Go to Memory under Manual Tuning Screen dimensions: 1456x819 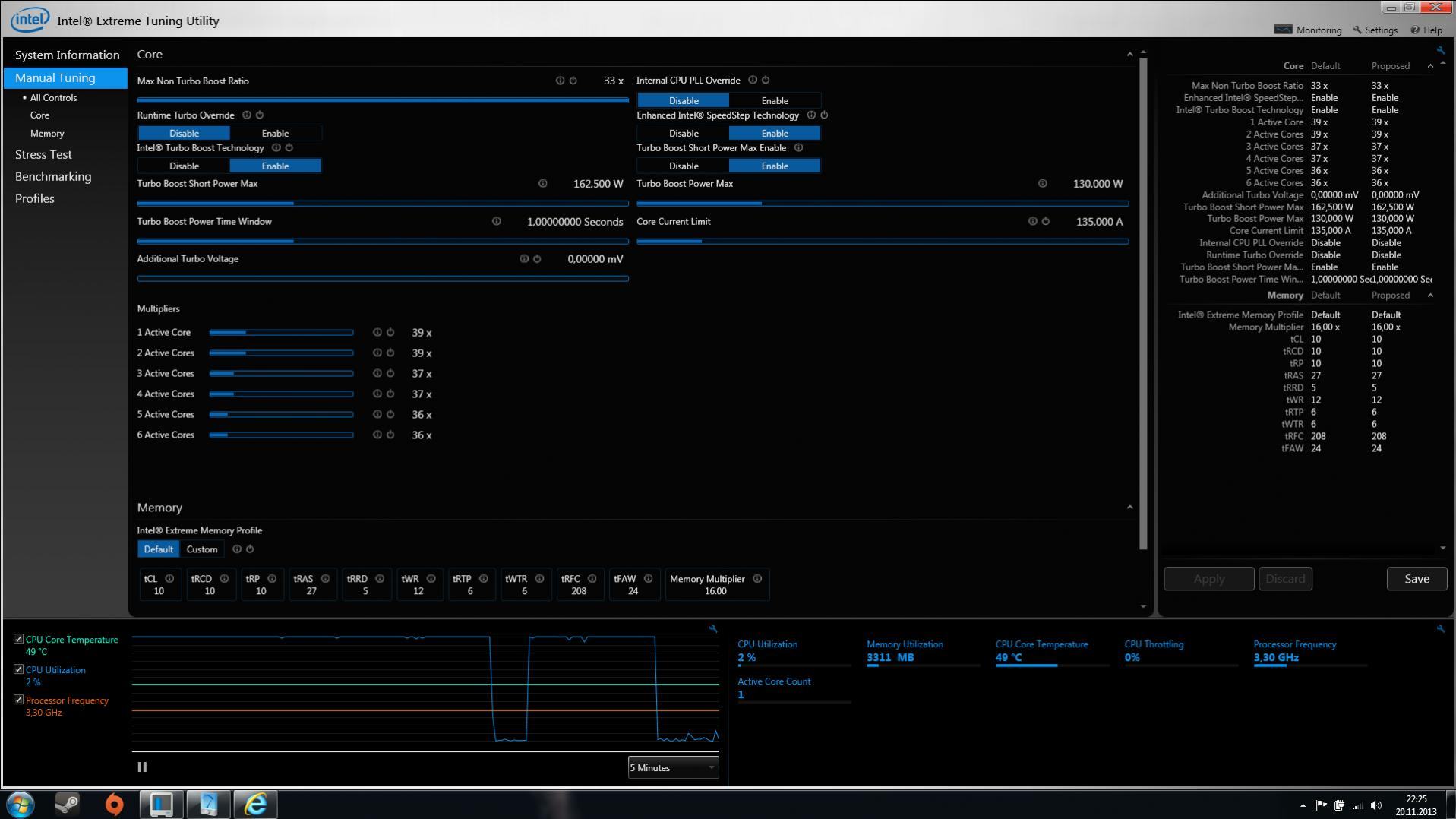pyautogui.click(x=47, y=134)
